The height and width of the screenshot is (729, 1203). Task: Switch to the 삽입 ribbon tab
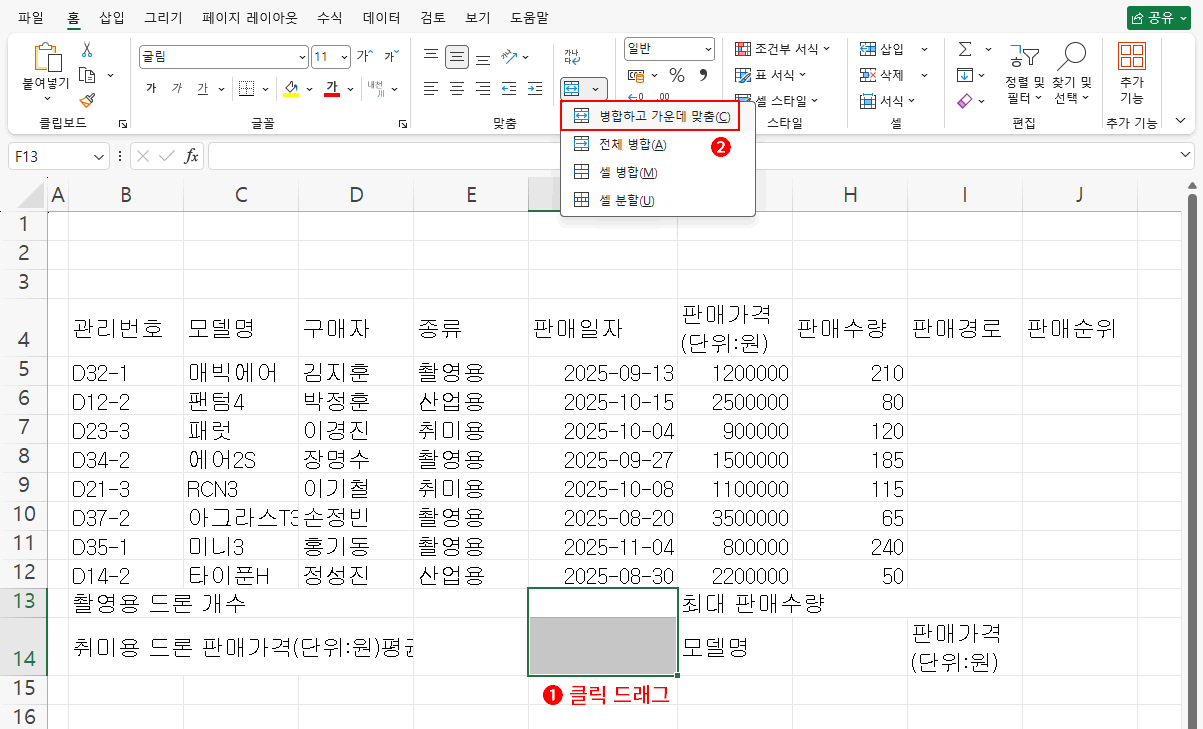pos(112,18)
